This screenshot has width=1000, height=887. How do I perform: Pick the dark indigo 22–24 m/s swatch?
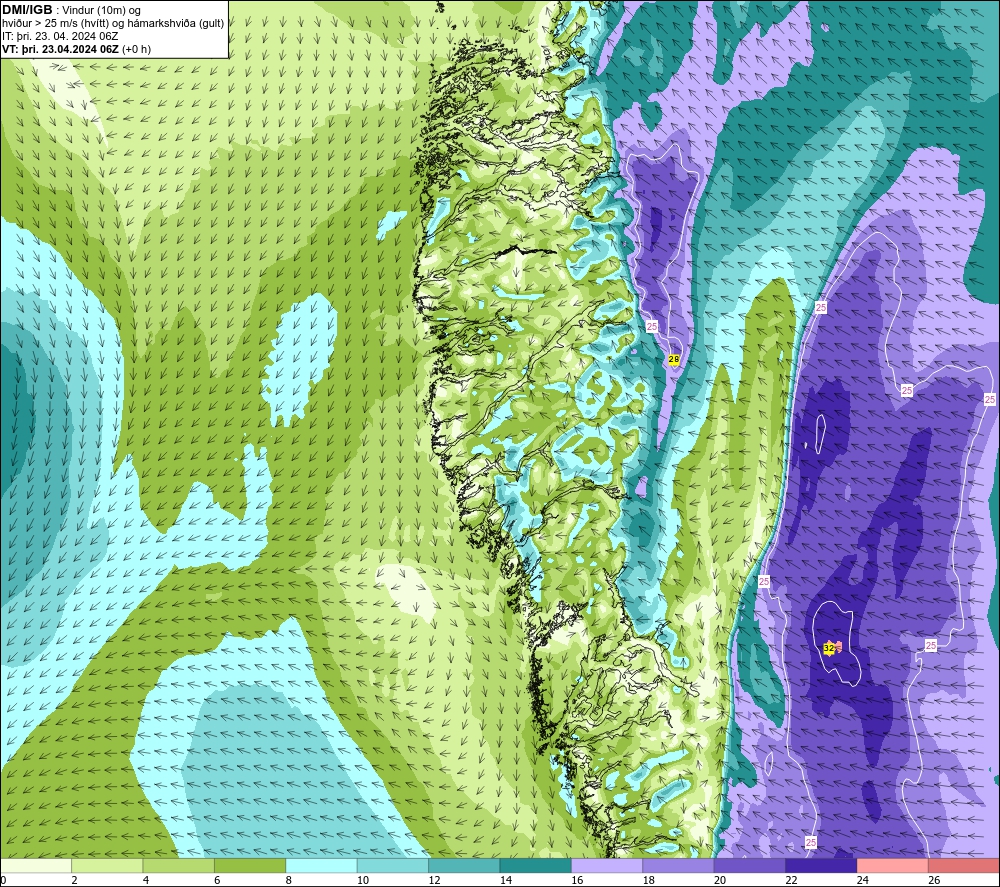pos(821,865)
